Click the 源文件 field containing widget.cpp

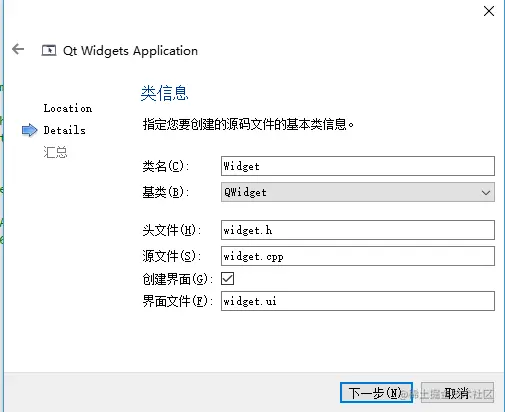point(358,256)
